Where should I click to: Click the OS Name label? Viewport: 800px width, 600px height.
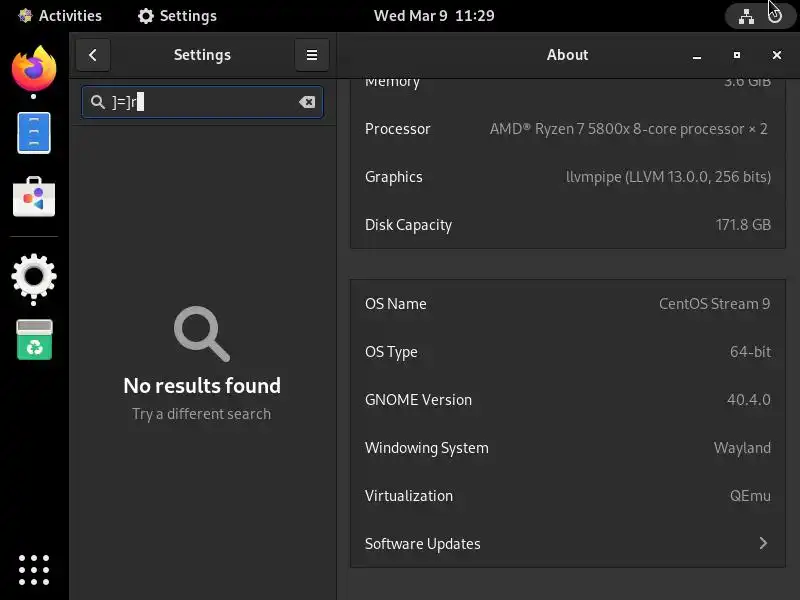(x=395, y=304)
